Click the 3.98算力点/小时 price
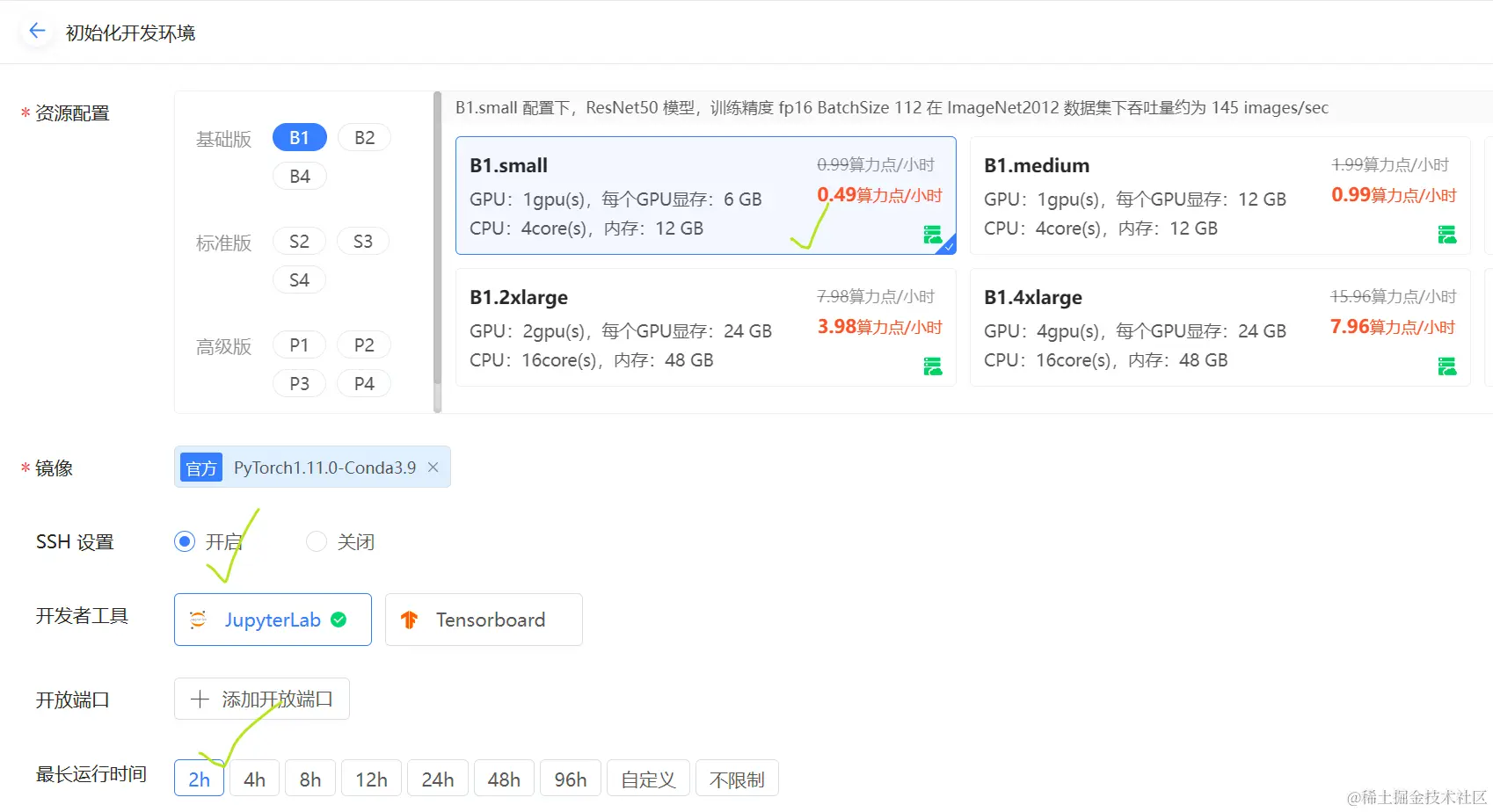The height and width of the screenshot is (812, 1493). 879,326
